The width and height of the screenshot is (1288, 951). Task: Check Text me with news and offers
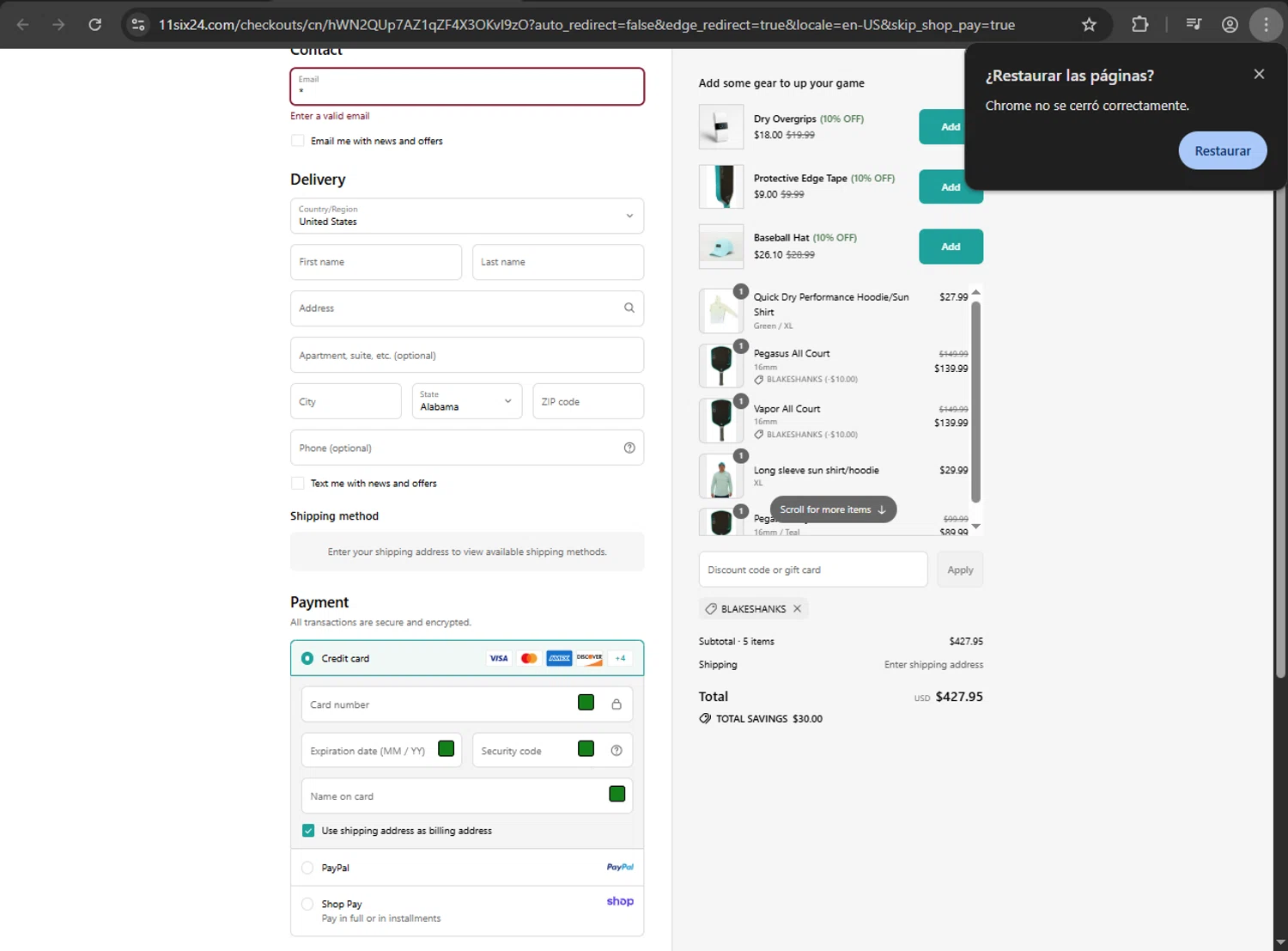(298, 483)
